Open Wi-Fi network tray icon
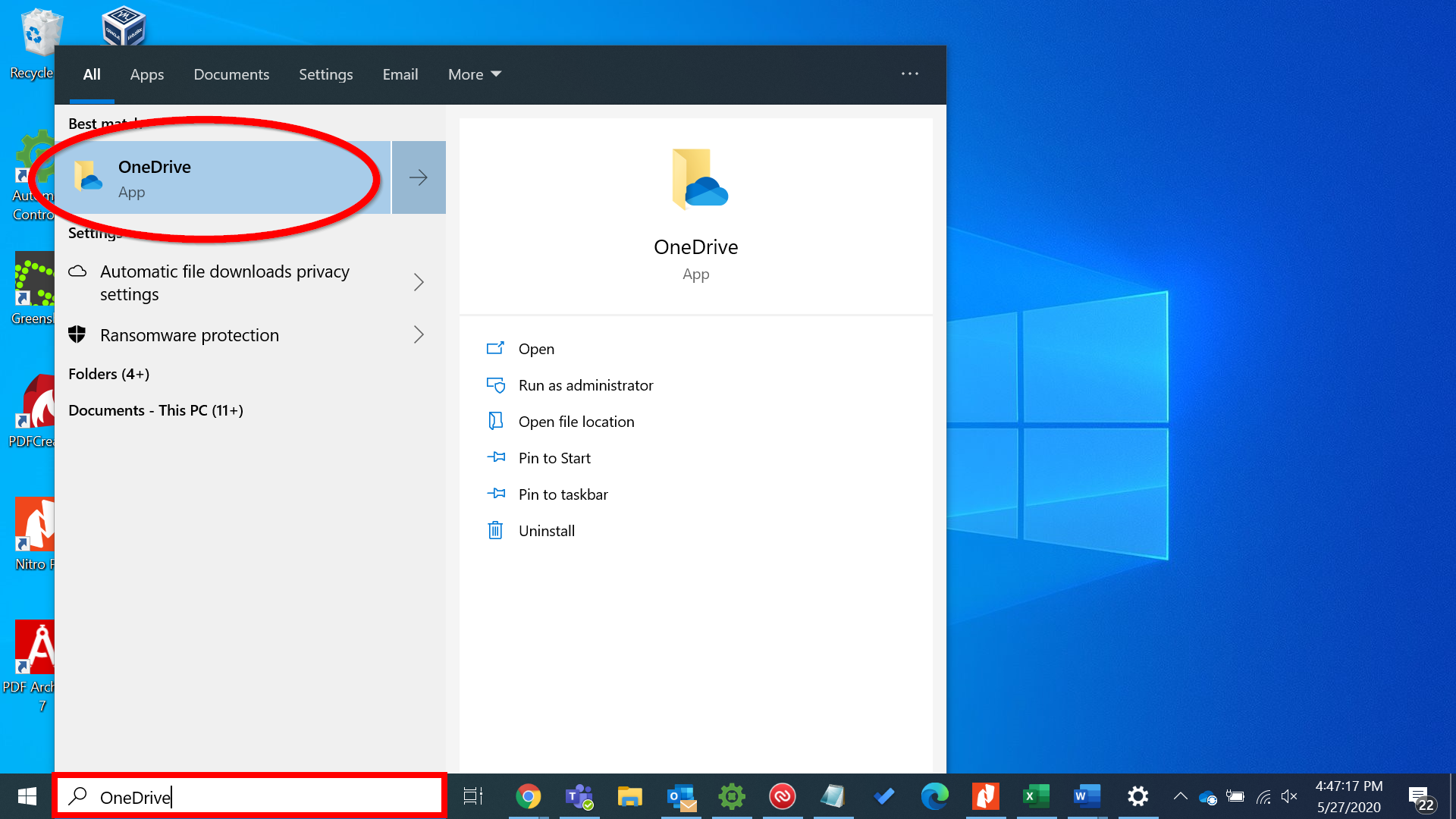 1263,796
